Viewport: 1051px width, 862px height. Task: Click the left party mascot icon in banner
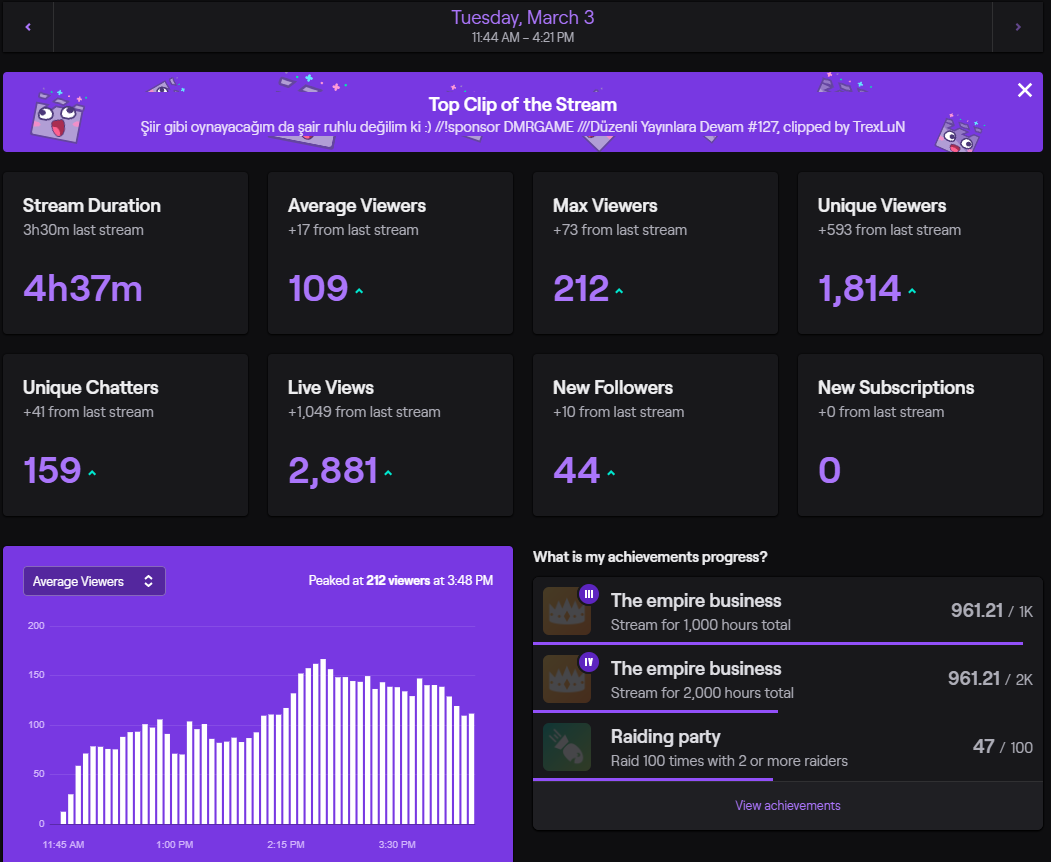58,115
